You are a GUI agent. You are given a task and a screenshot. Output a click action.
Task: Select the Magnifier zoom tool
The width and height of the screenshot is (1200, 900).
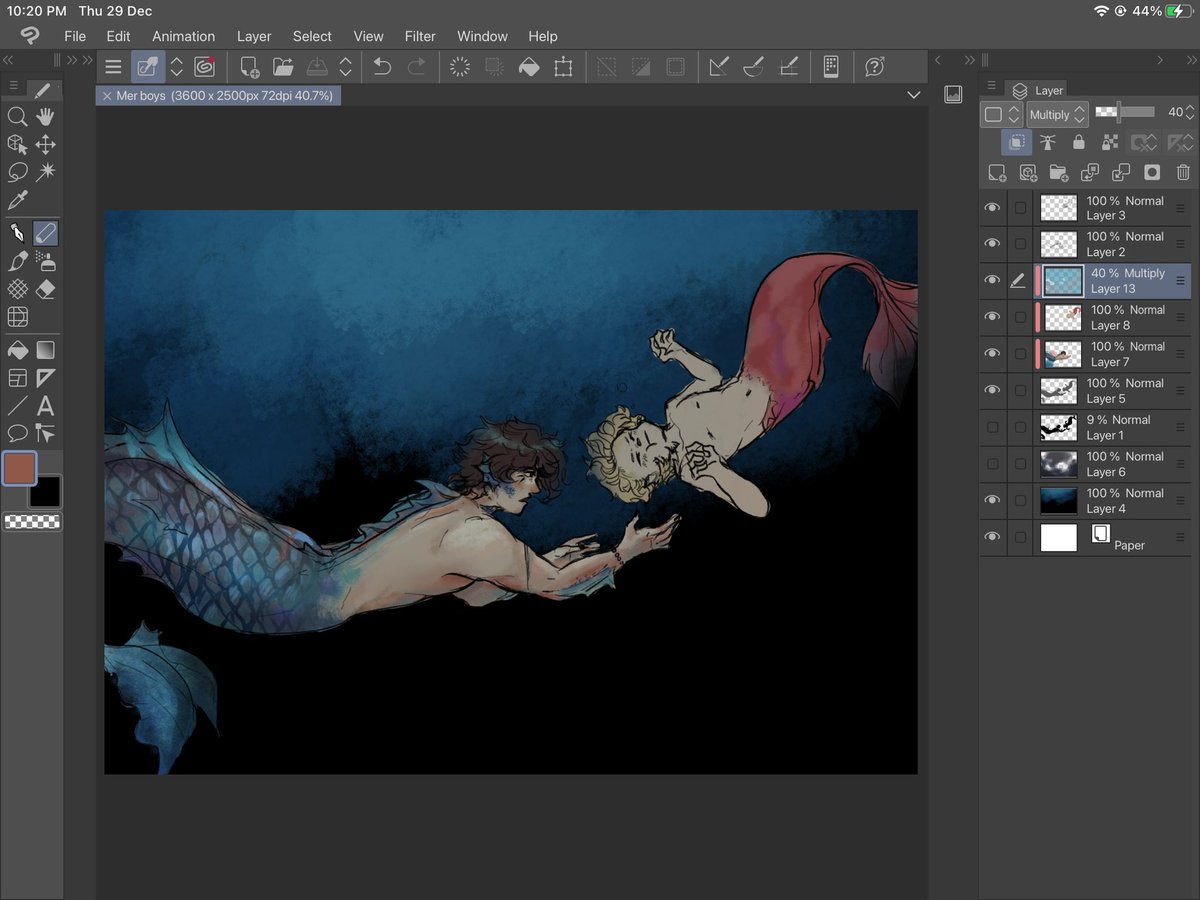point(17,117)
